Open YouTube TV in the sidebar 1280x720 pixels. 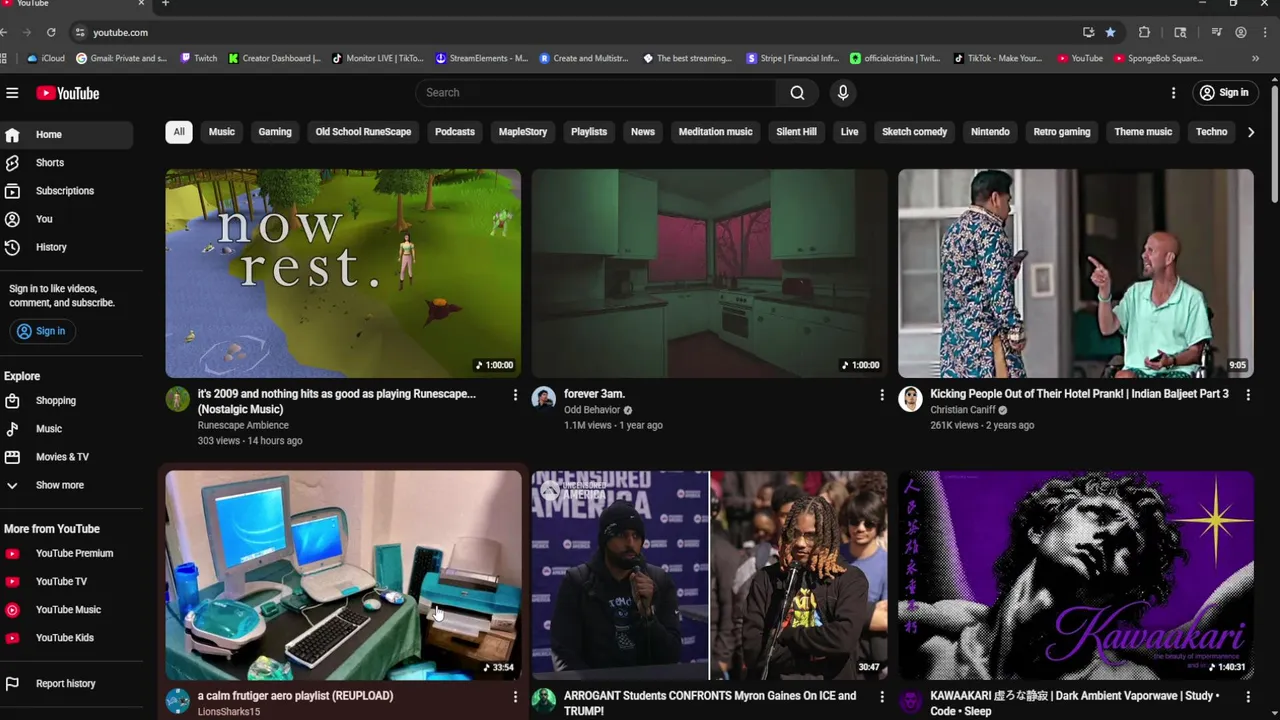click(66, 582)
